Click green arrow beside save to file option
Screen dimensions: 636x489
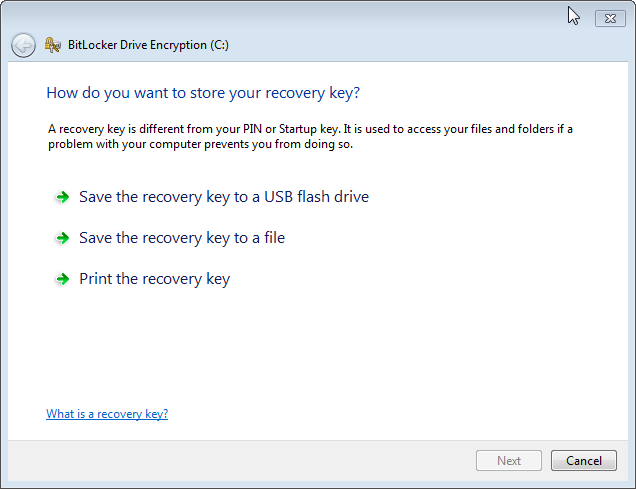pos(62,238)
